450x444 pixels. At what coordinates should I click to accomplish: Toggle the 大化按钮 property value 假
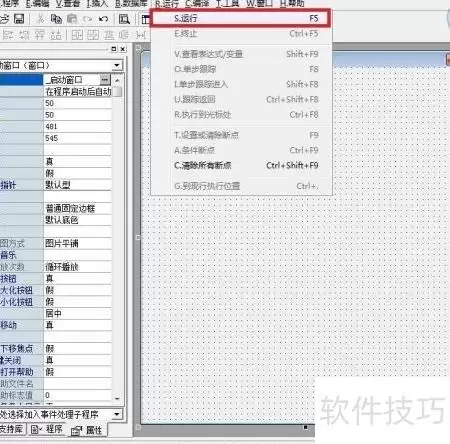point(78,290)
